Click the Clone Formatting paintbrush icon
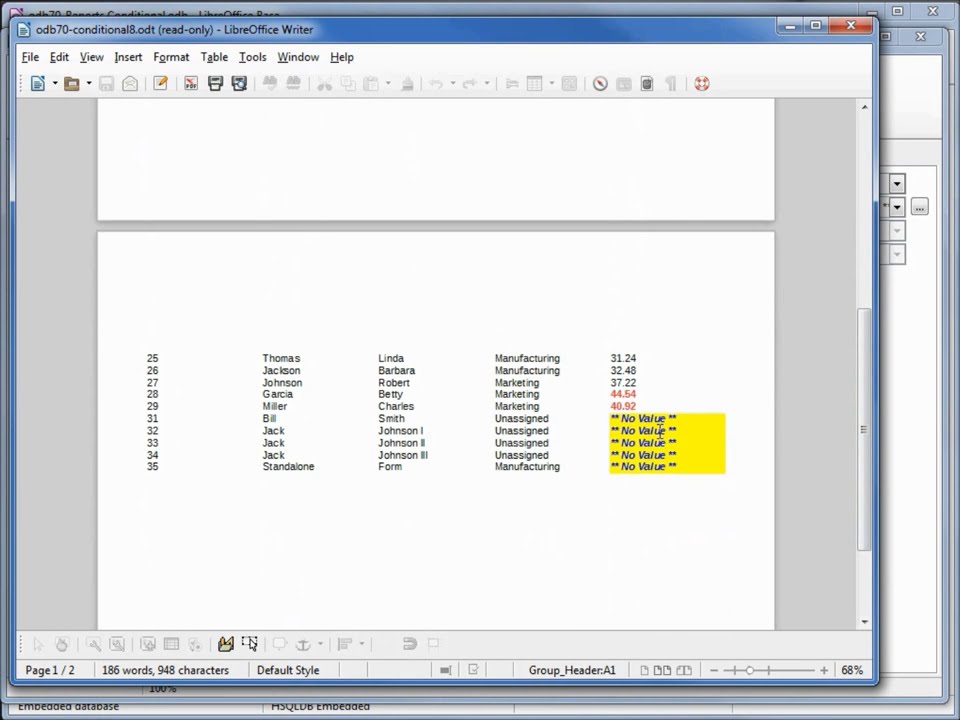 [407, 84]
